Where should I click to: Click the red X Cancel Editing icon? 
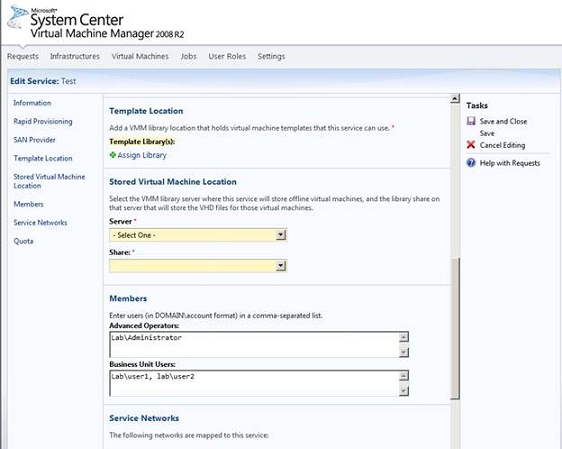(x=471, y=145)
